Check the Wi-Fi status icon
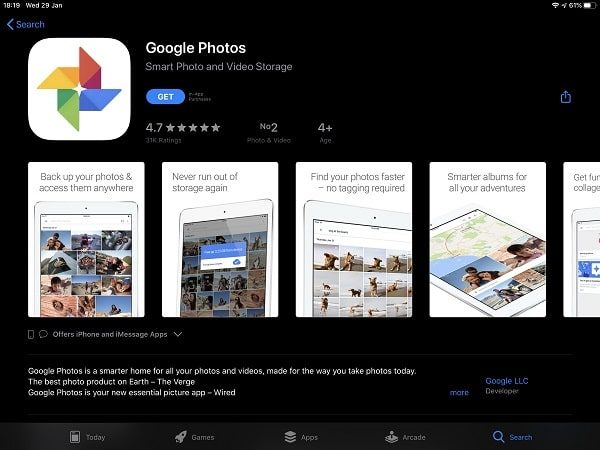Screen dimensions: 600x450 [555, 5]
